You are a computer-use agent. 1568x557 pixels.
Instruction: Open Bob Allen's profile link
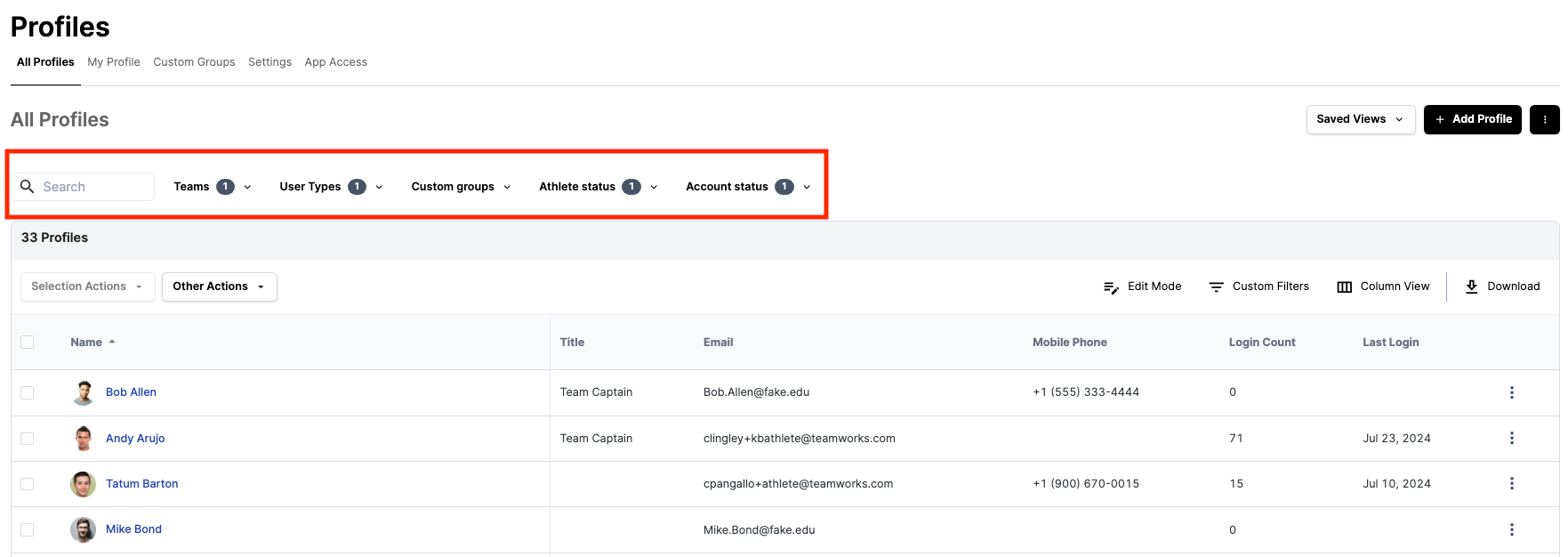pyautogui.click(x=131, y=392)
